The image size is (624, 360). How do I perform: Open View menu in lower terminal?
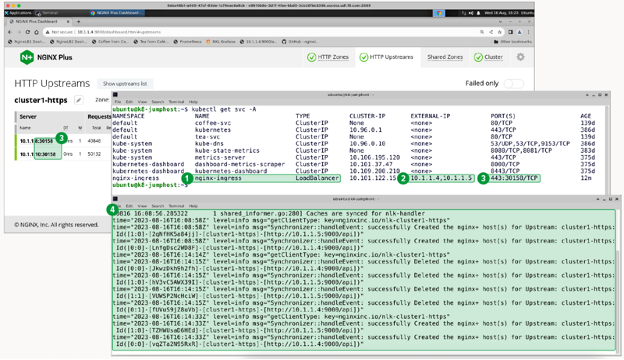[142, 206]
